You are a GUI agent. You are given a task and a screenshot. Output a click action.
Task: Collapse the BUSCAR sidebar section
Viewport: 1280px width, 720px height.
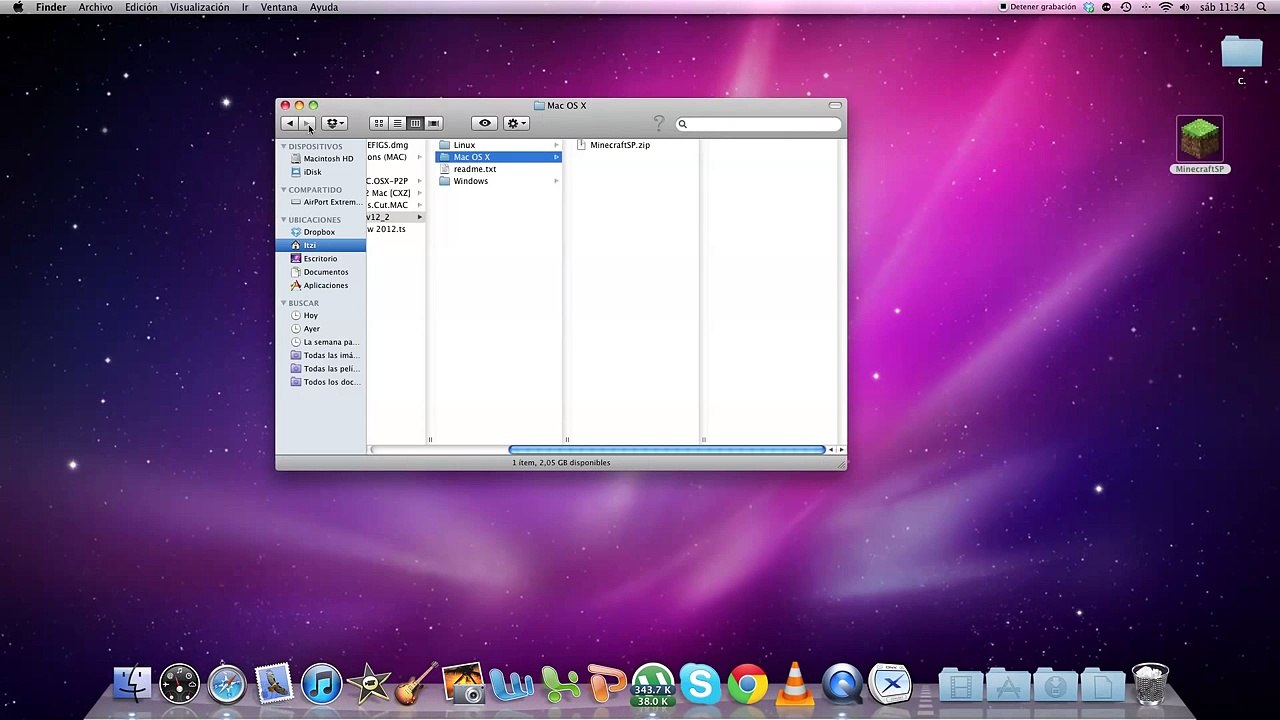click(x=284, y=303)
